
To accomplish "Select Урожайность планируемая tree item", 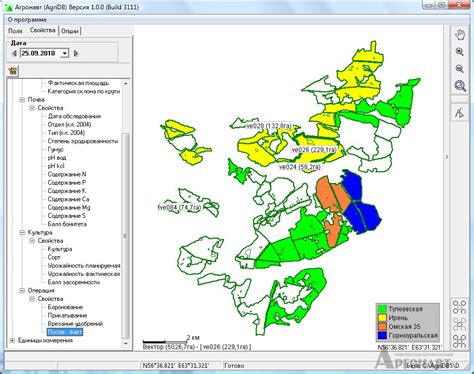I will pos(84,266).
